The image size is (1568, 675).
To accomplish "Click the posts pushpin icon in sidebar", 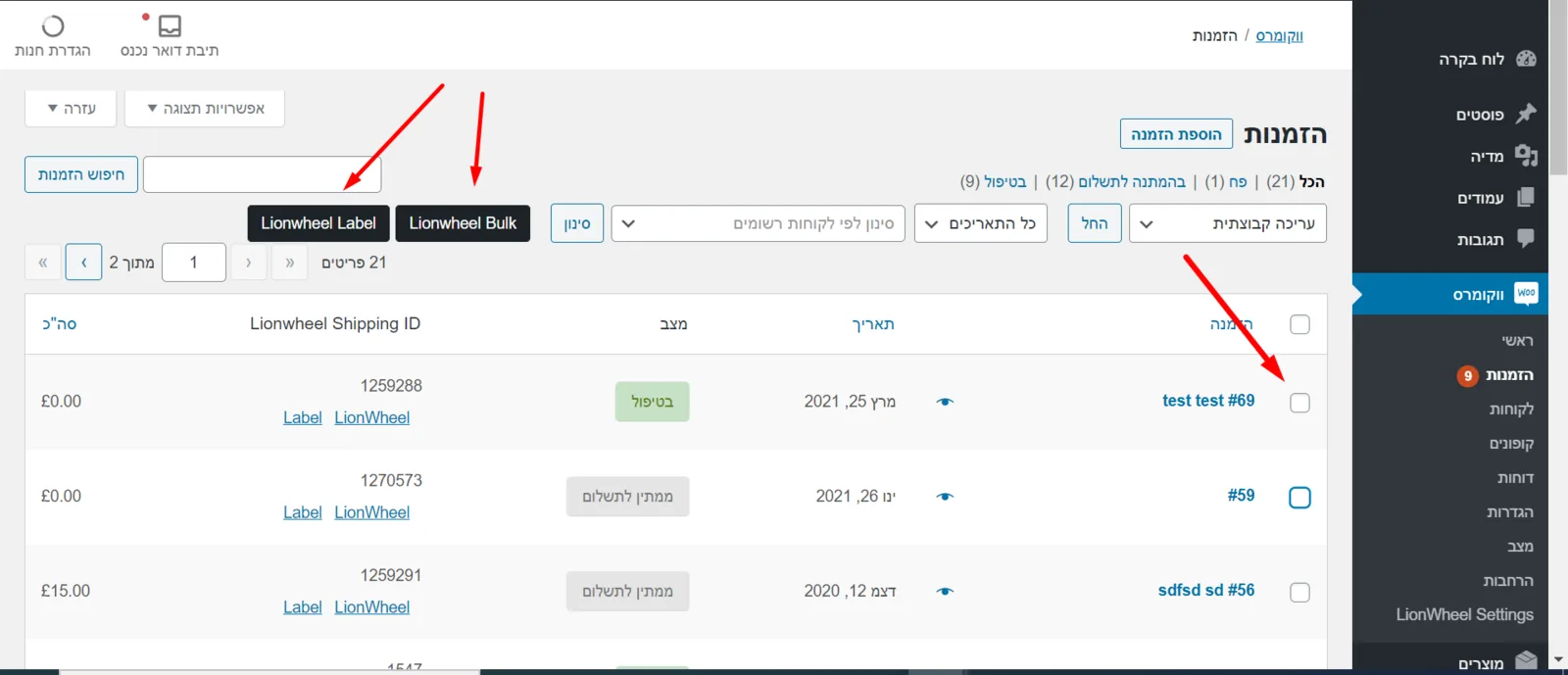I will tap(1526, 114).
